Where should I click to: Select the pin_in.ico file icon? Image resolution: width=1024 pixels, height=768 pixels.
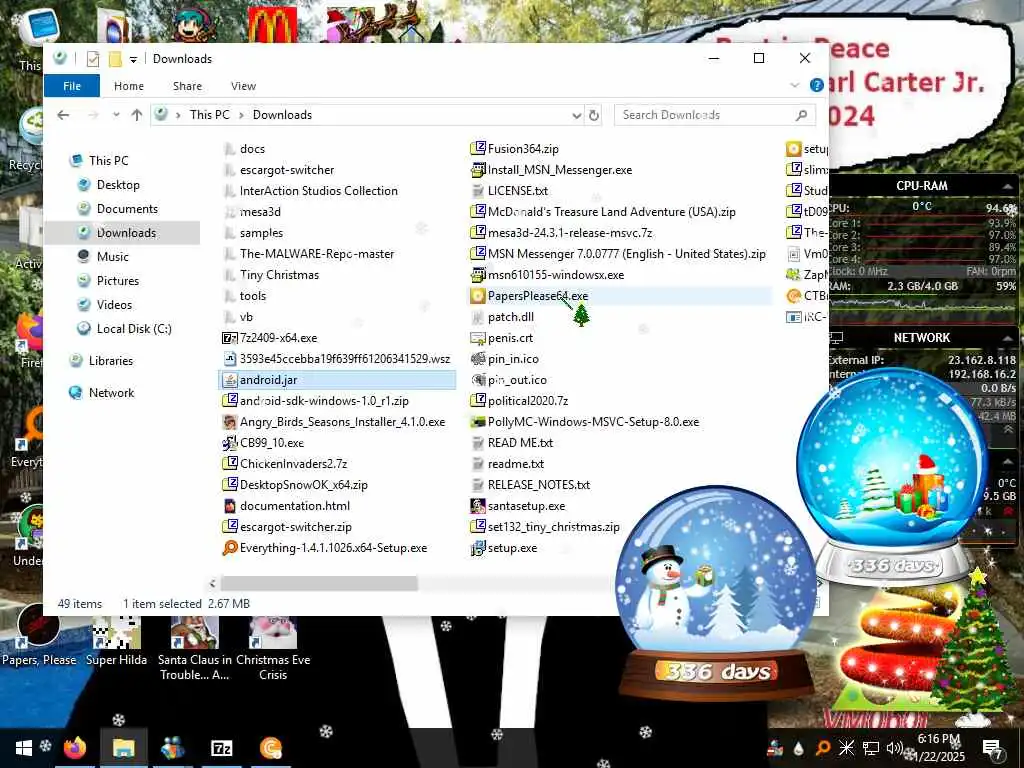pos(478,359)
